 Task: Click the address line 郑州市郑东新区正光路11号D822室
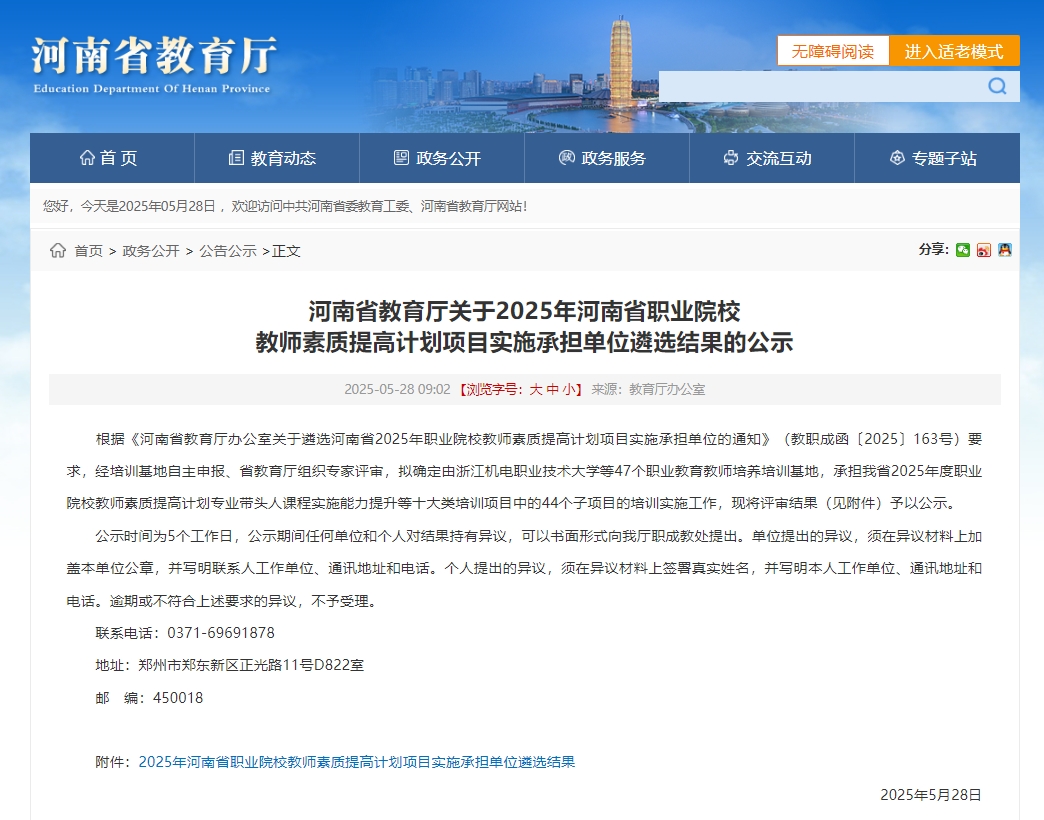click(x=251, y=665)
